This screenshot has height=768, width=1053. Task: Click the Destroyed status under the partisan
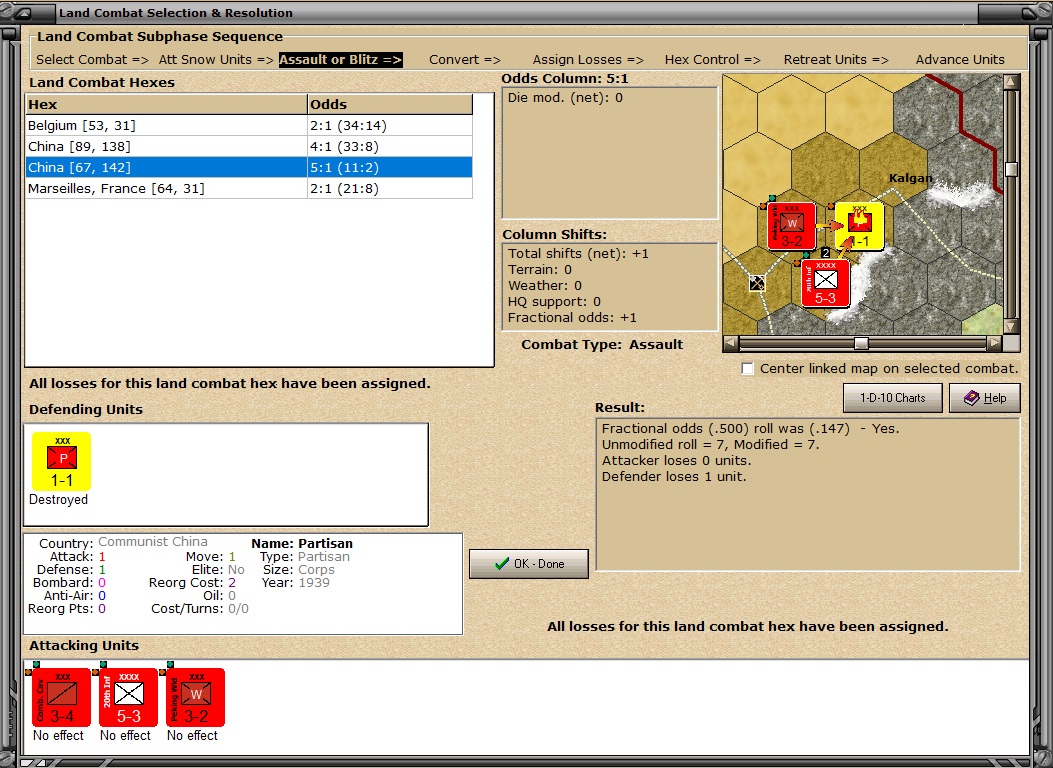pyautogui.click(x=58, y=499)
